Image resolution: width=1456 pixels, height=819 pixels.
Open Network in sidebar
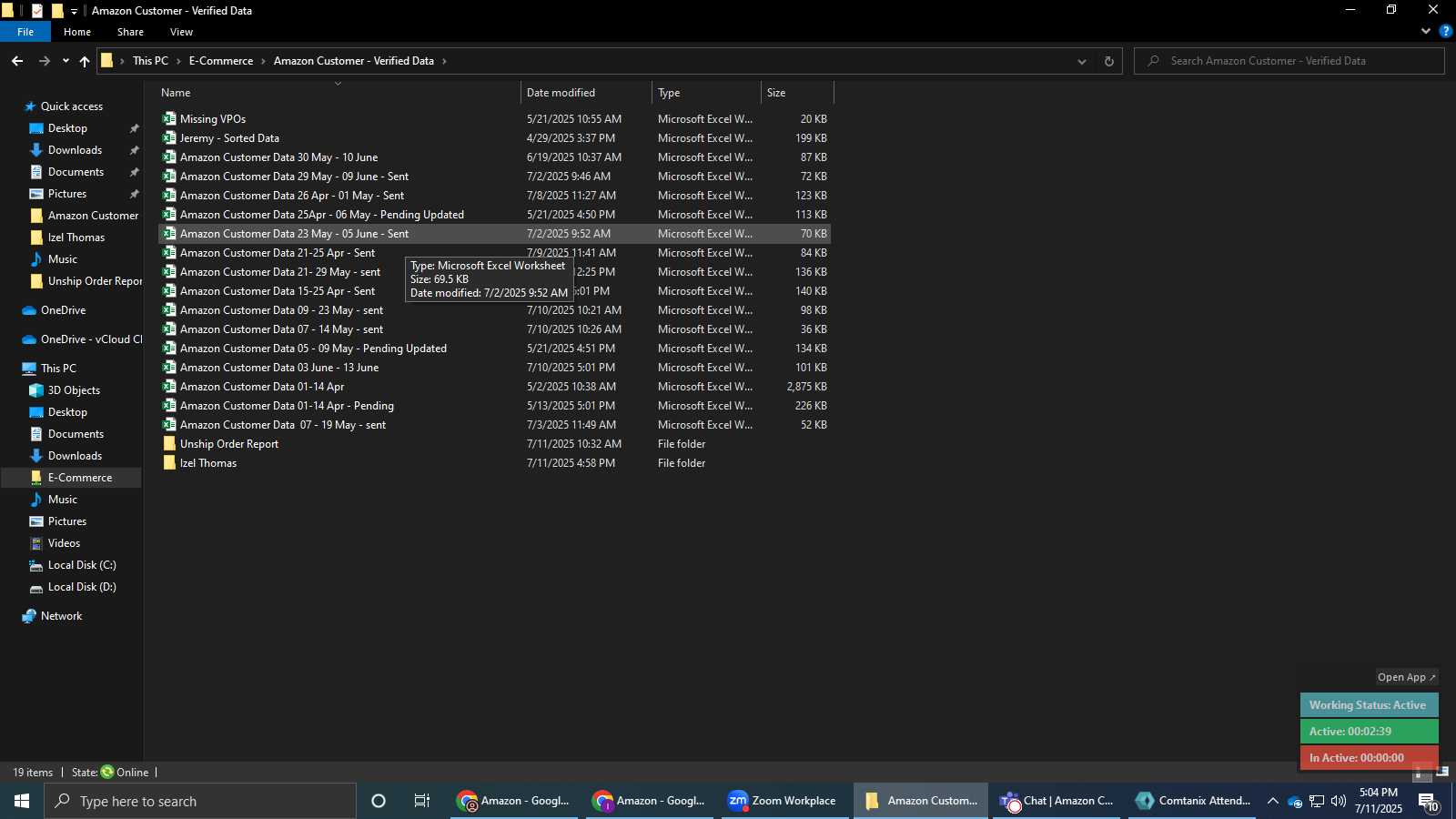pyautogui.click(x=29, y=616)
